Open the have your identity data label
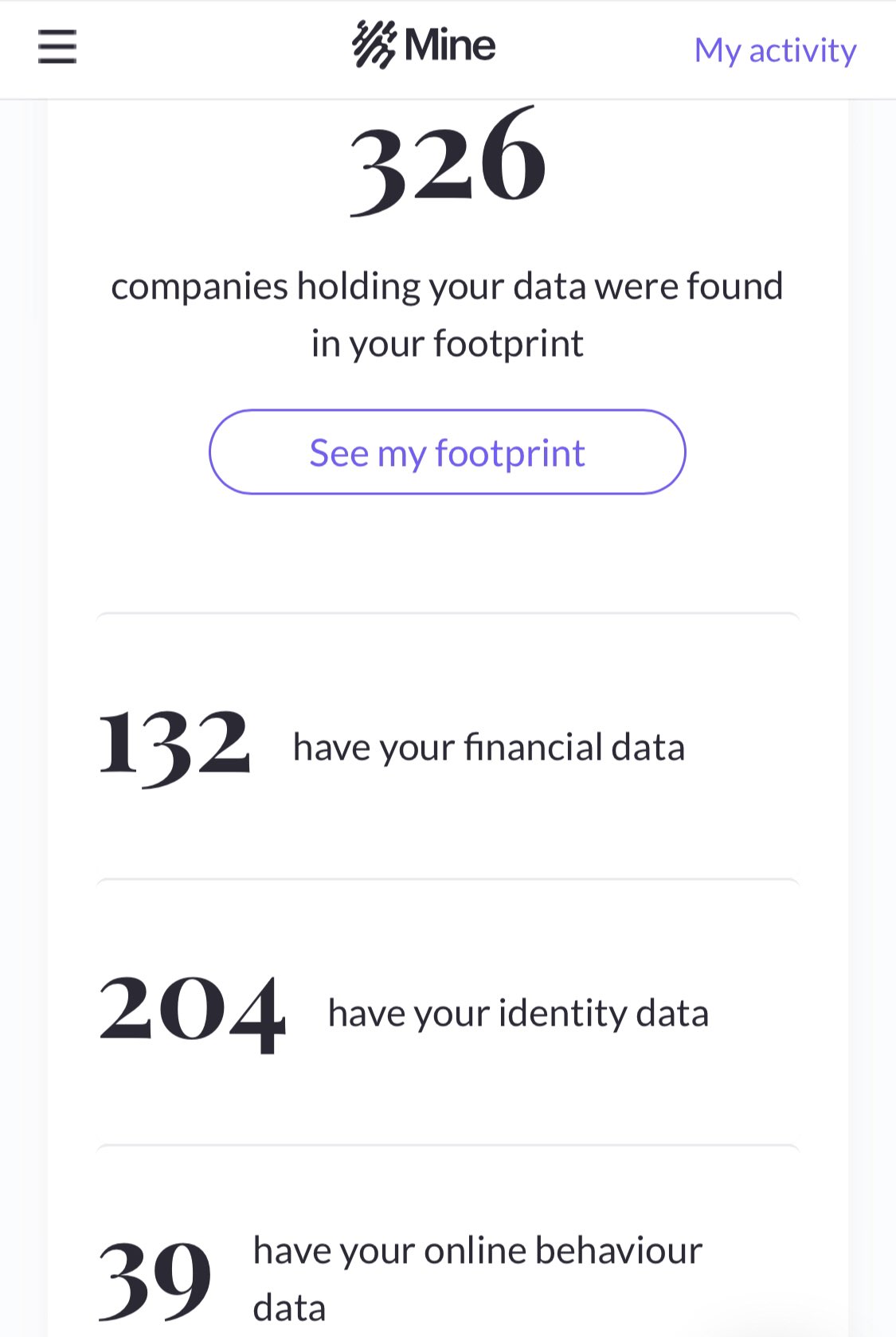 pos(518,1014)
